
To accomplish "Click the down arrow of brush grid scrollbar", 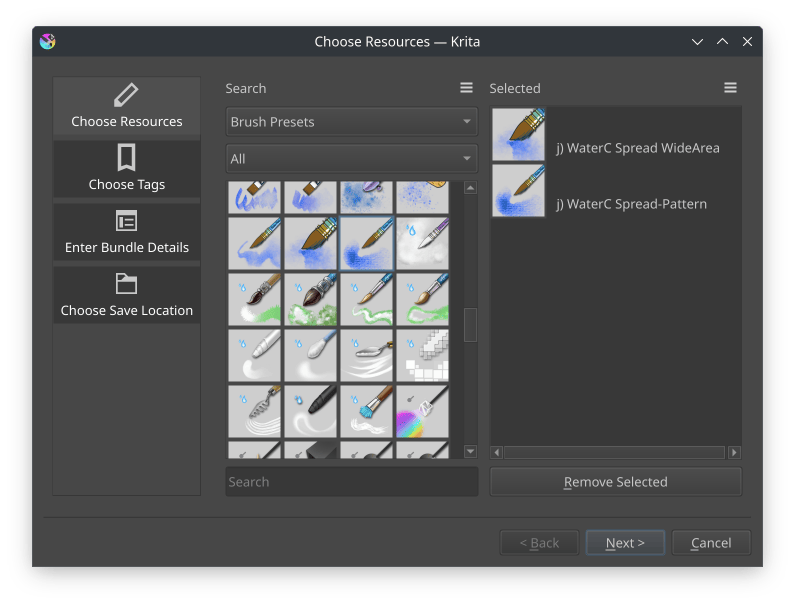I will pos(471,451).
